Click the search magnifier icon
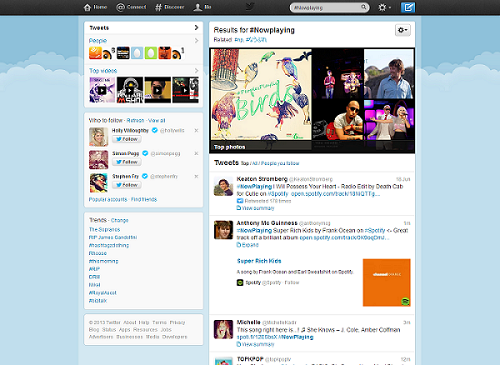Image resolution: width=500 pixels, height=365 pixels. click(x=364, y=7)
